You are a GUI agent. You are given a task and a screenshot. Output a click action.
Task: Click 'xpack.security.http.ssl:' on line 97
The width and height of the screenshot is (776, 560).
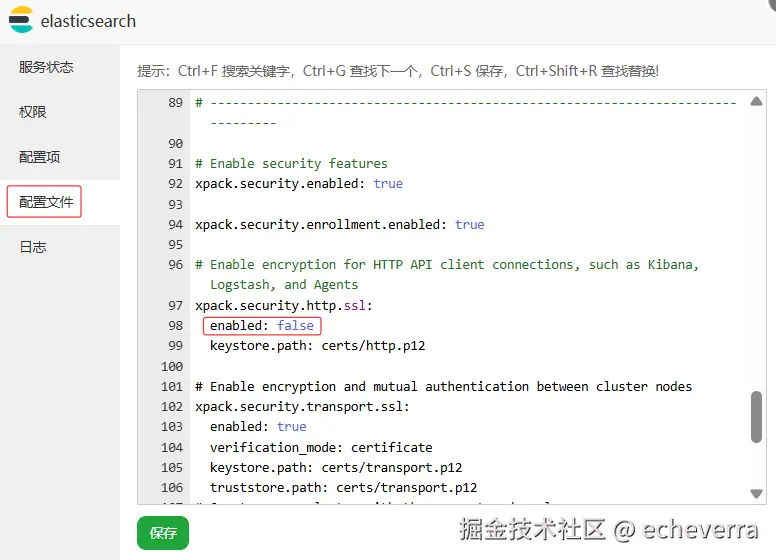(284, 305)
